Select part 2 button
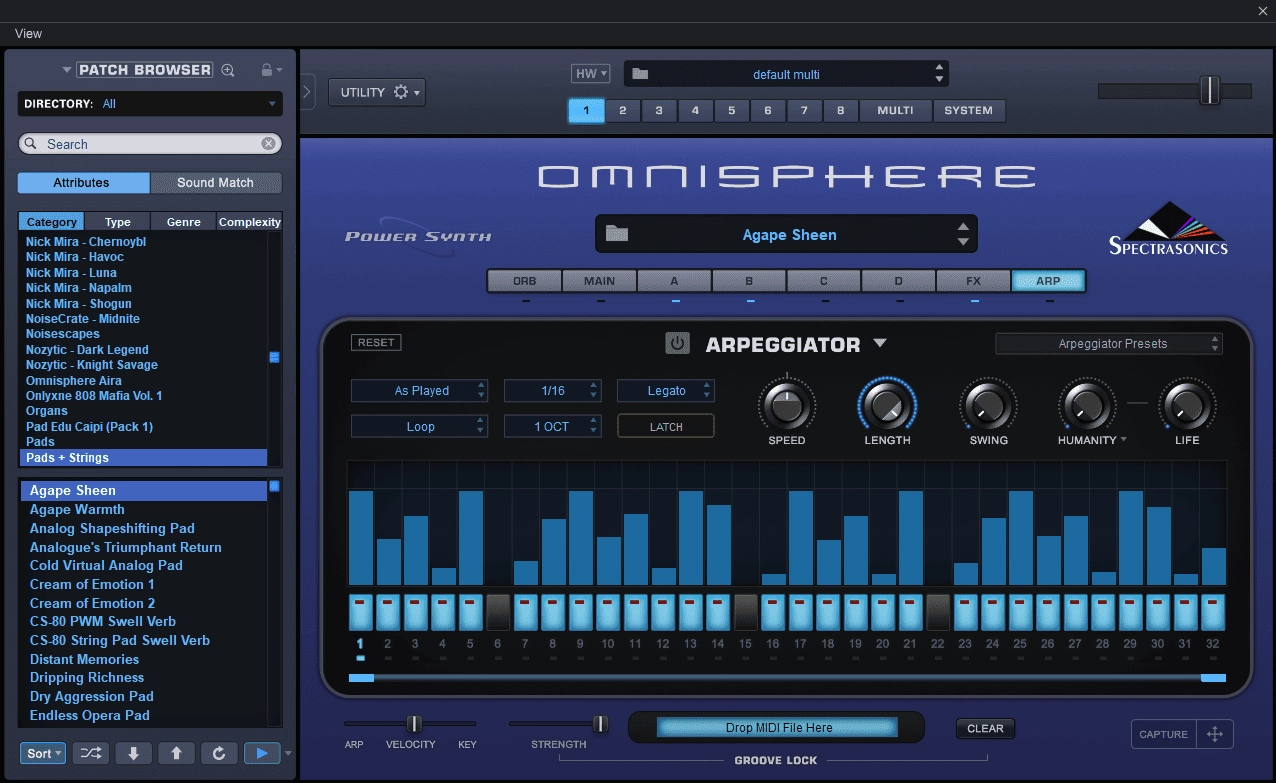Screen dimensions: 1276x783 622,110
